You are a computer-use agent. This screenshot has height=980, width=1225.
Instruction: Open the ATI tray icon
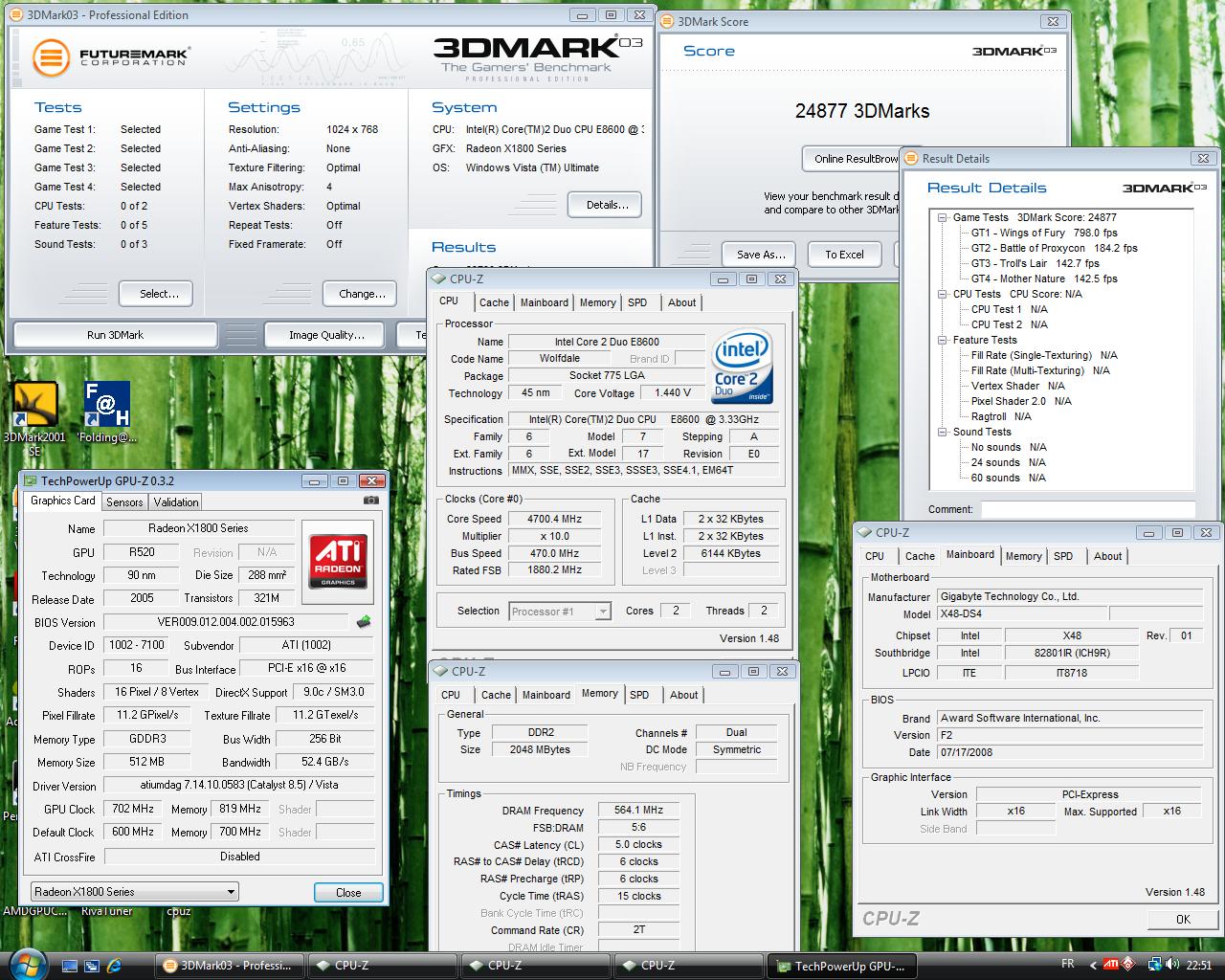click(x=1112, y=965)
